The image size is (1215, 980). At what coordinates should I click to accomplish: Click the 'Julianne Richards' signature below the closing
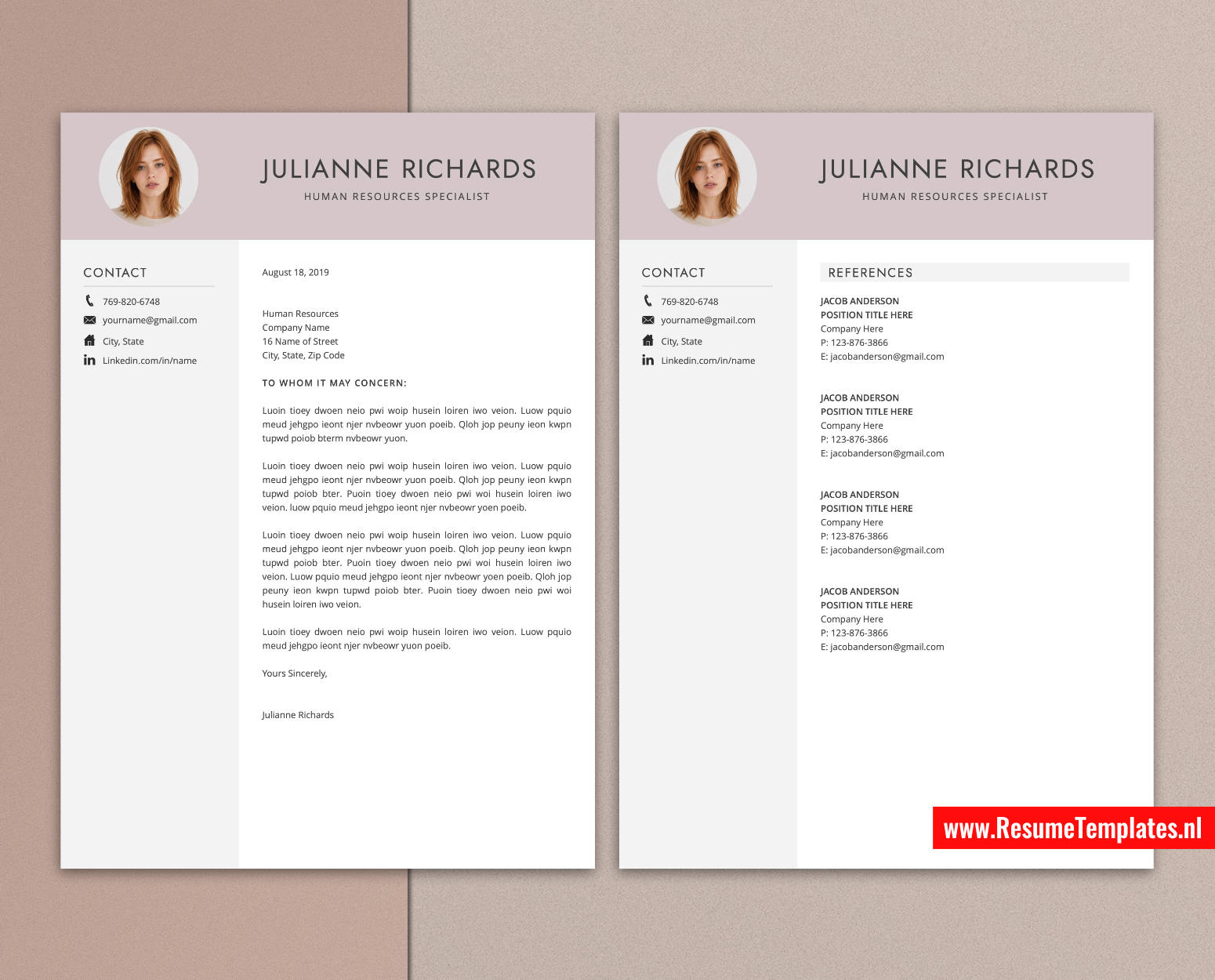click(x=298, y=715)
